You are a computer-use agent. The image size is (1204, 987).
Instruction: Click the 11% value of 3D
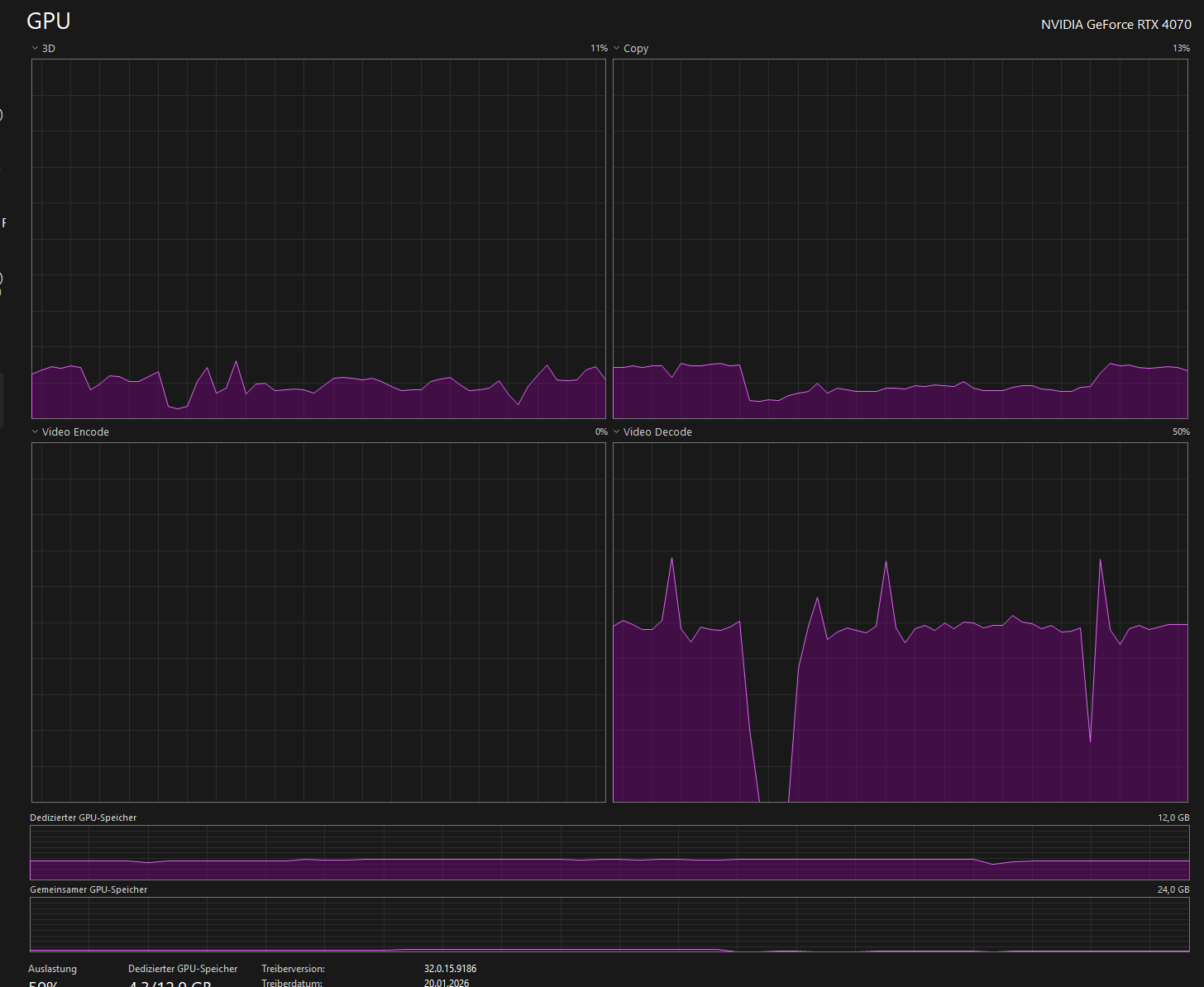pos(599,49)
